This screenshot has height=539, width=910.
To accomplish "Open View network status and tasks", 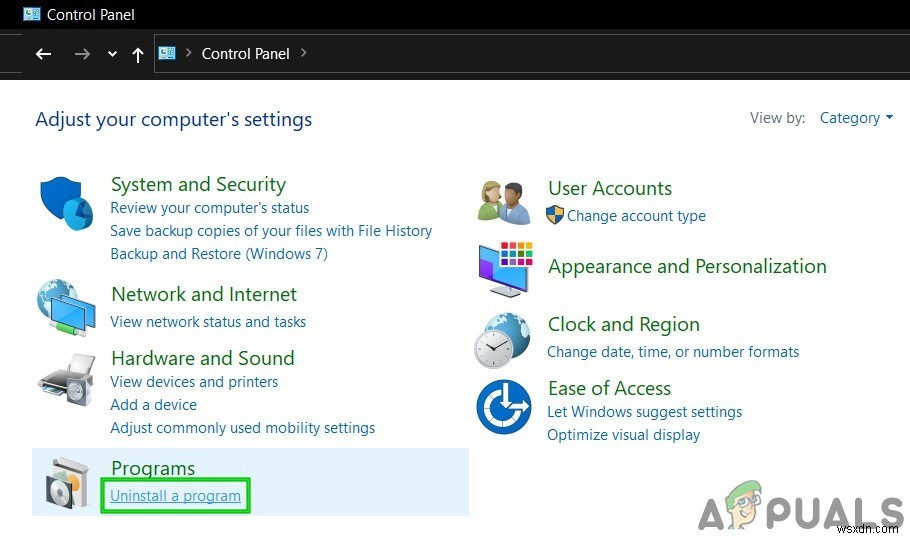I will [x=208, y=321].
